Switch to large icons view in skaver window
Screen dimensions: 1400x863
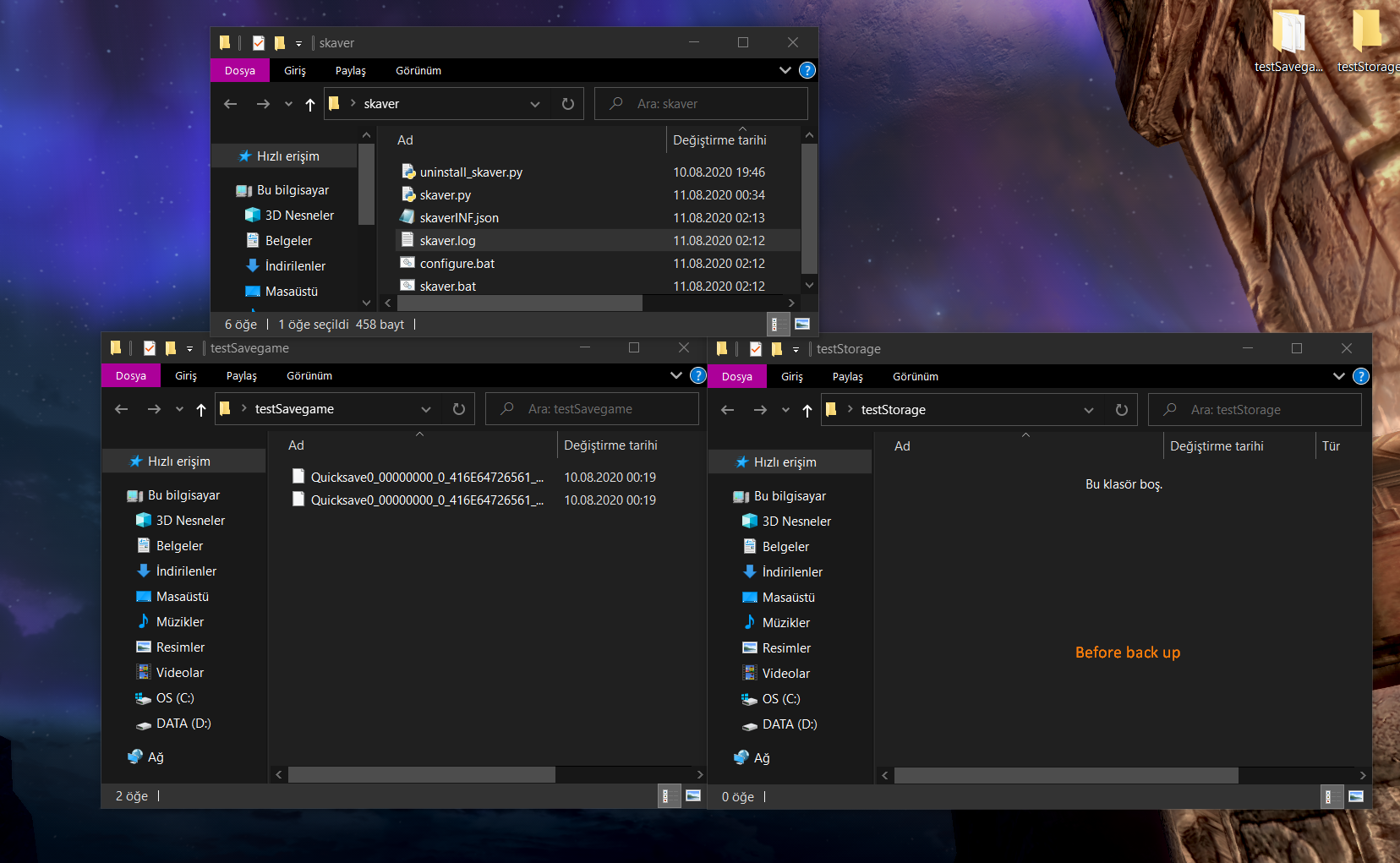click(802, 324)
